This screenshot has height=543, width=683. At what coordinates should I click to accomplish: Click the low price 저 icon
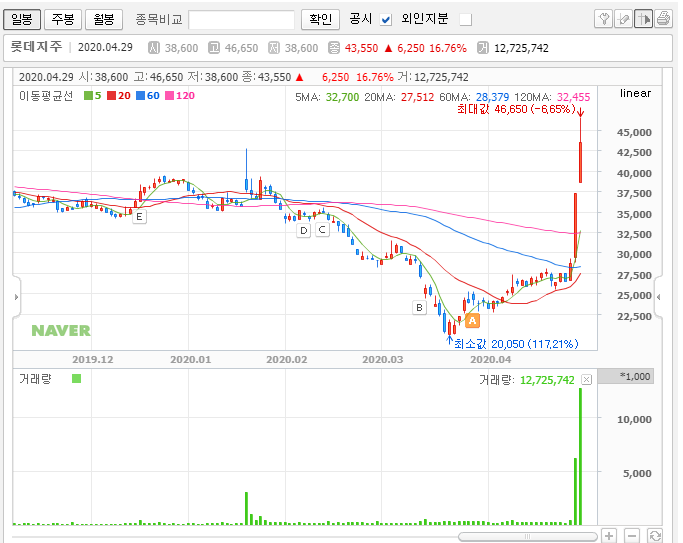(274, 48)
